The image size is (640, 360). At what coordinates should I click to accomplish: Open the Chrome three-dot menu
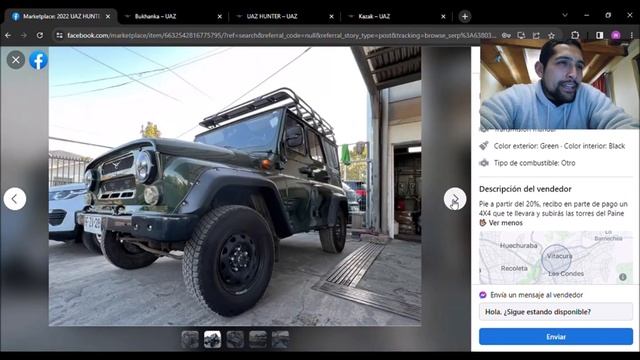[x=631, y=36]
